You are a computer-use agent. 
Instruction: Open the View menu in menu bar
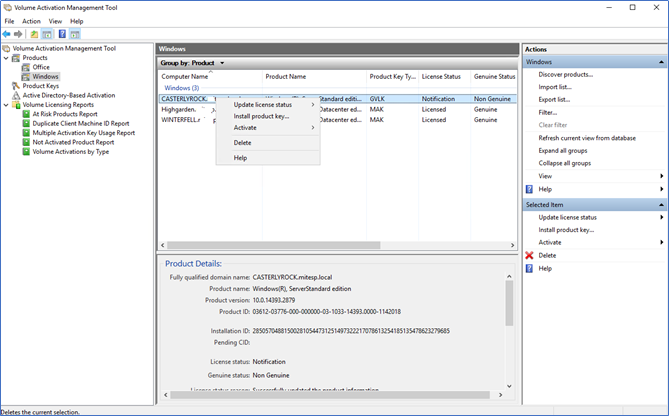coord(55,21)
